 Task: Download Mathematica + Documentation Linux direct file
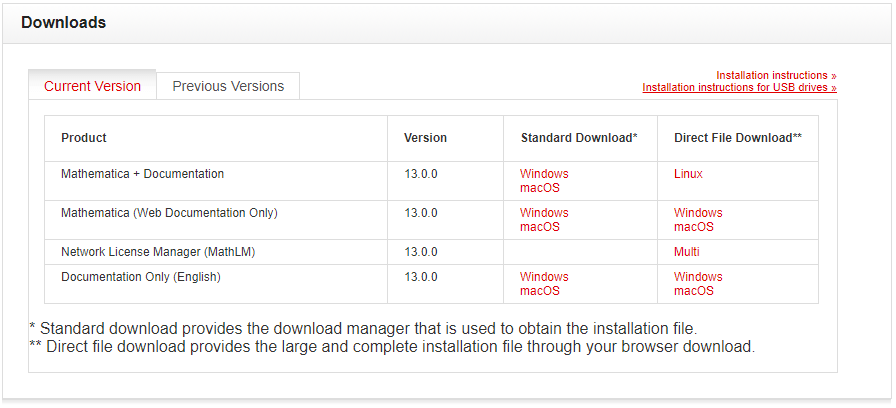tap(688, 174)
